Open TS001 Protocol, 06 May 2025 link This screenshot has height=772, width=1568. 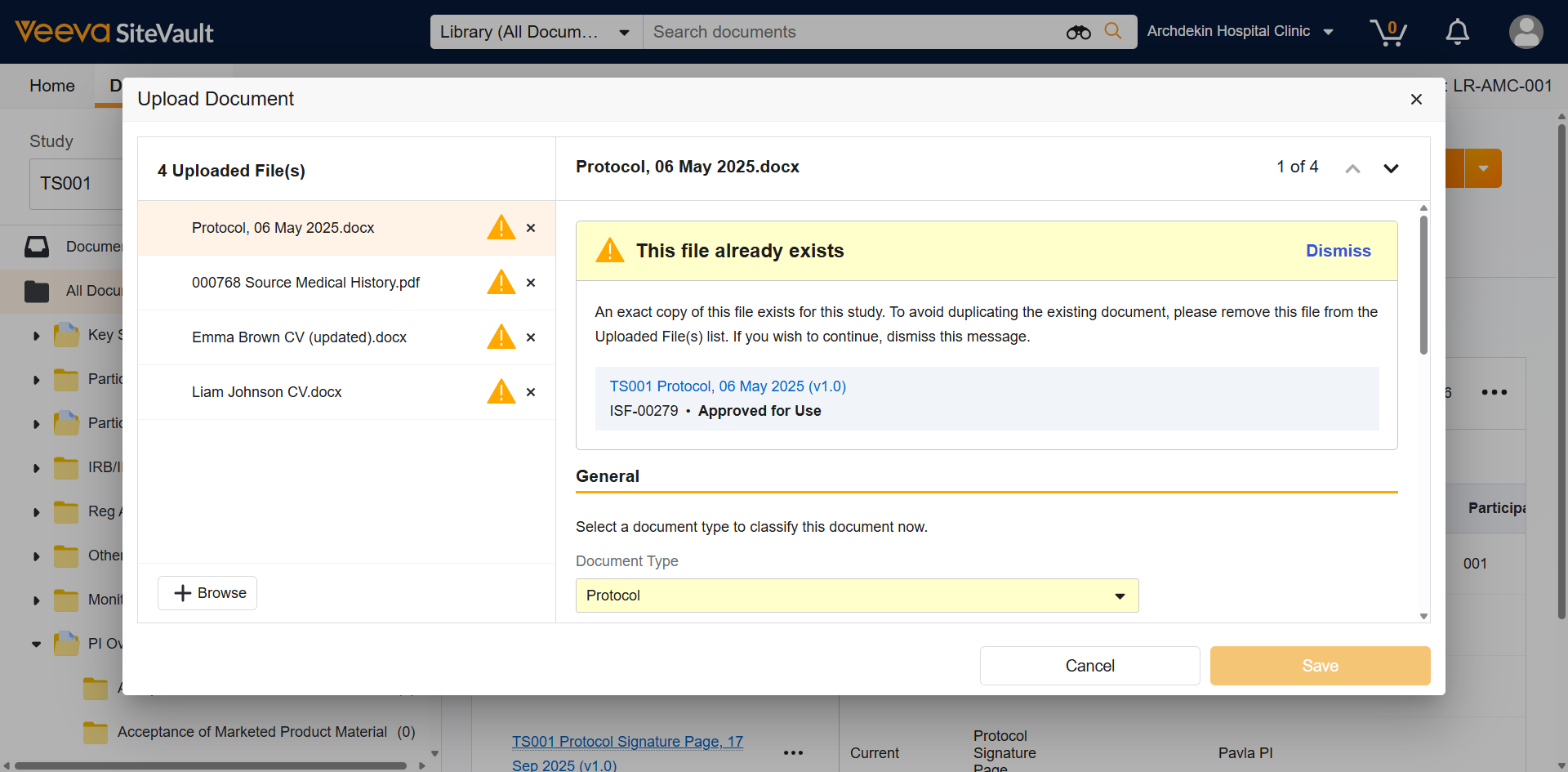click(727, 386)
